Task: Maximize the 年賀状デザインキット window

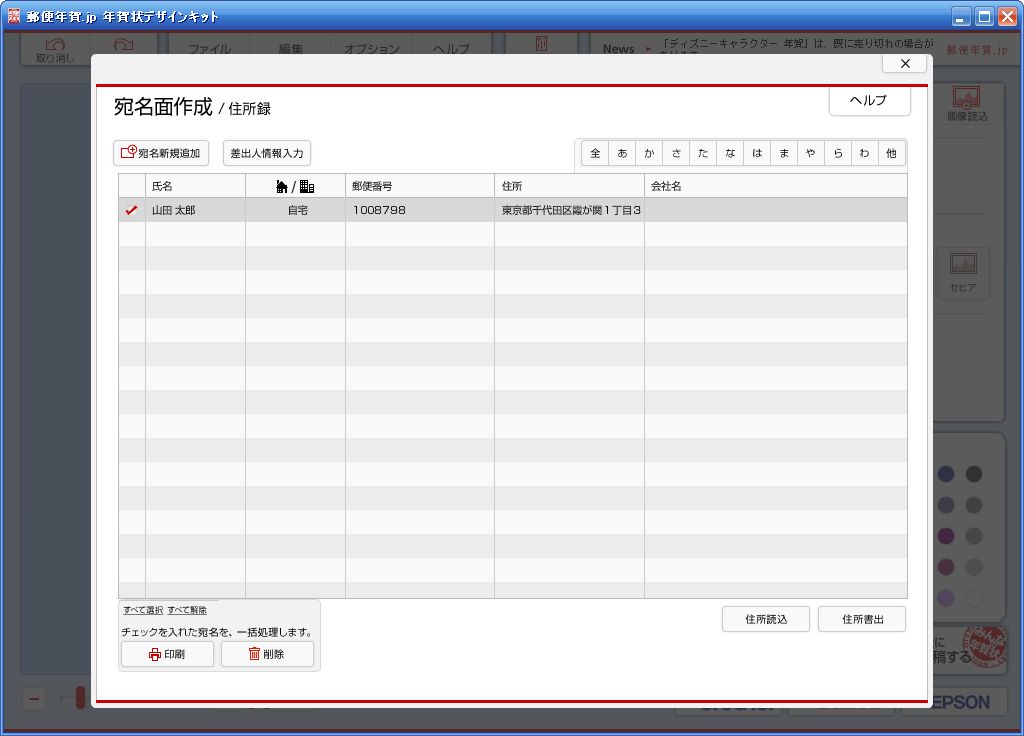Action: (985, 16)
